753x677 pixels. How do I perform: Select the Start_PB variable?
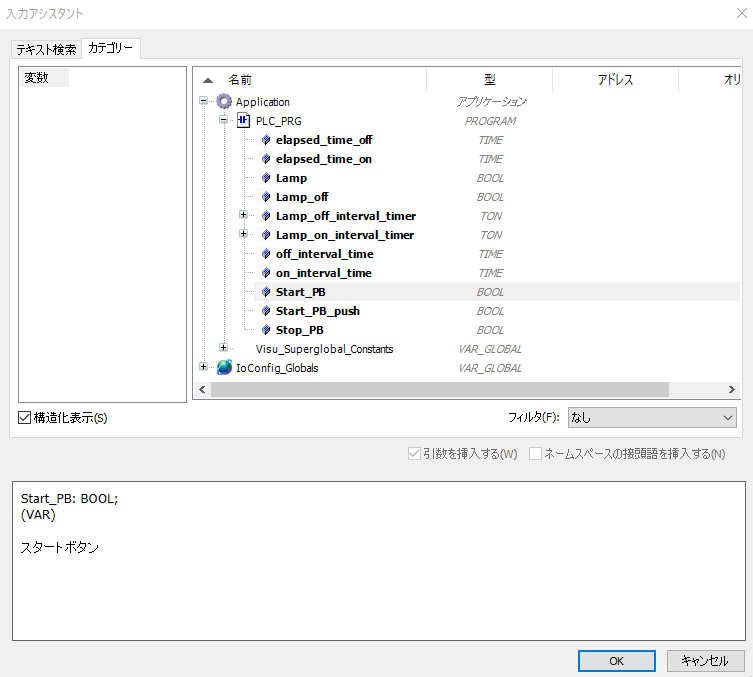301,291
